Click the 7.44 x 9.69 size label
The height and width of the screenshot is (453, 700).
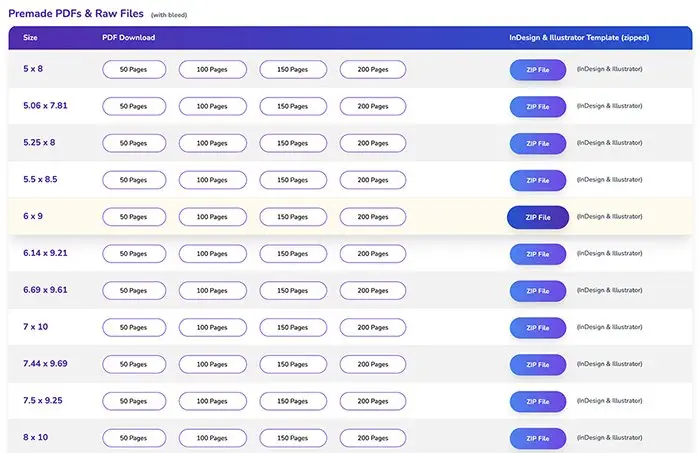[45, 364]
